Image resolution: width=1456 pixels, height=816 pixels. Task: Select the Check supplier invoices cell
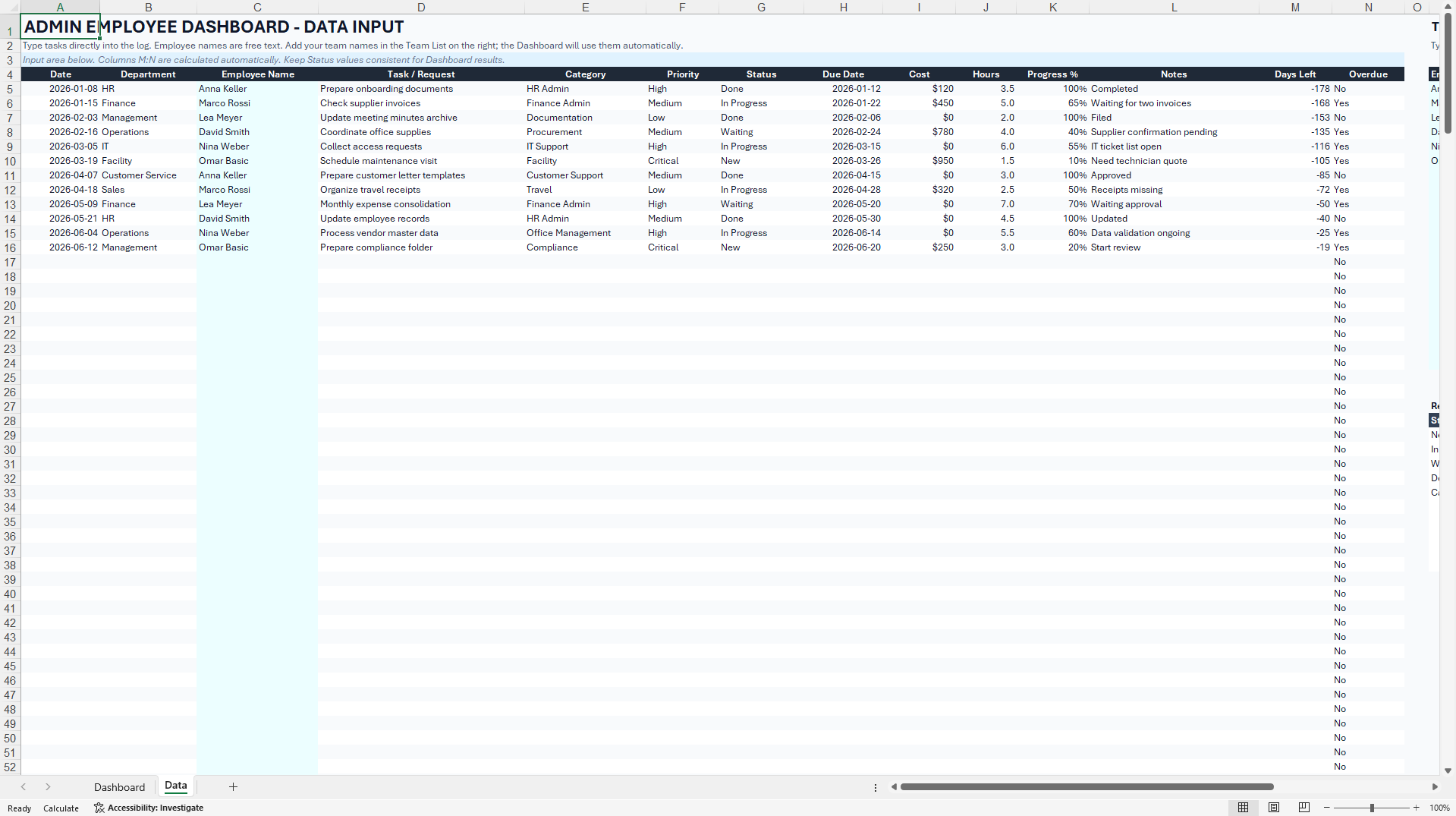[421, 103]
